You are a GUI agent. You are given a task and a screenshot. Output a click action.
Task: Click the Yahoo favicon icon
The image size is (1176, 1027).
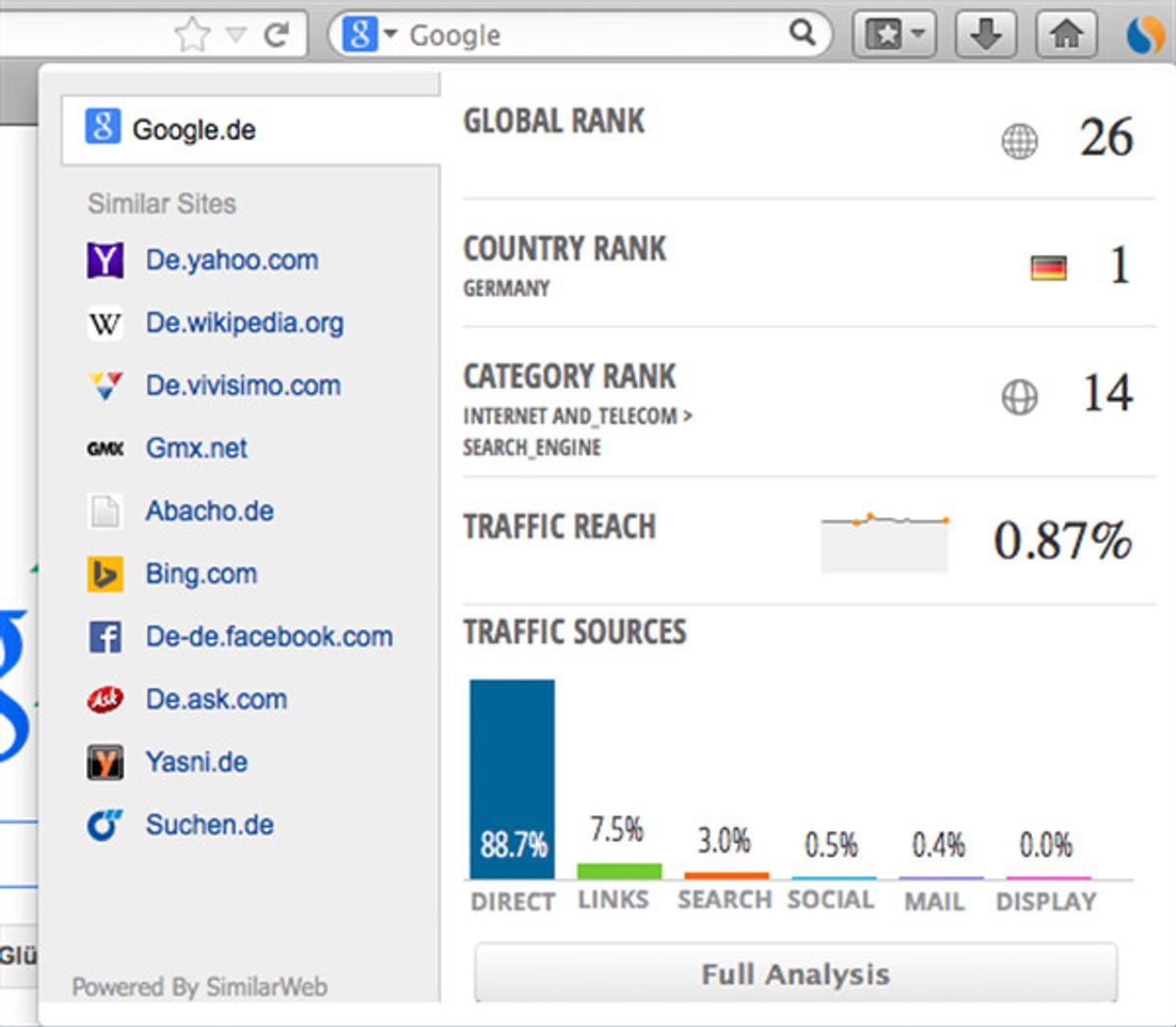coord(105,261)
